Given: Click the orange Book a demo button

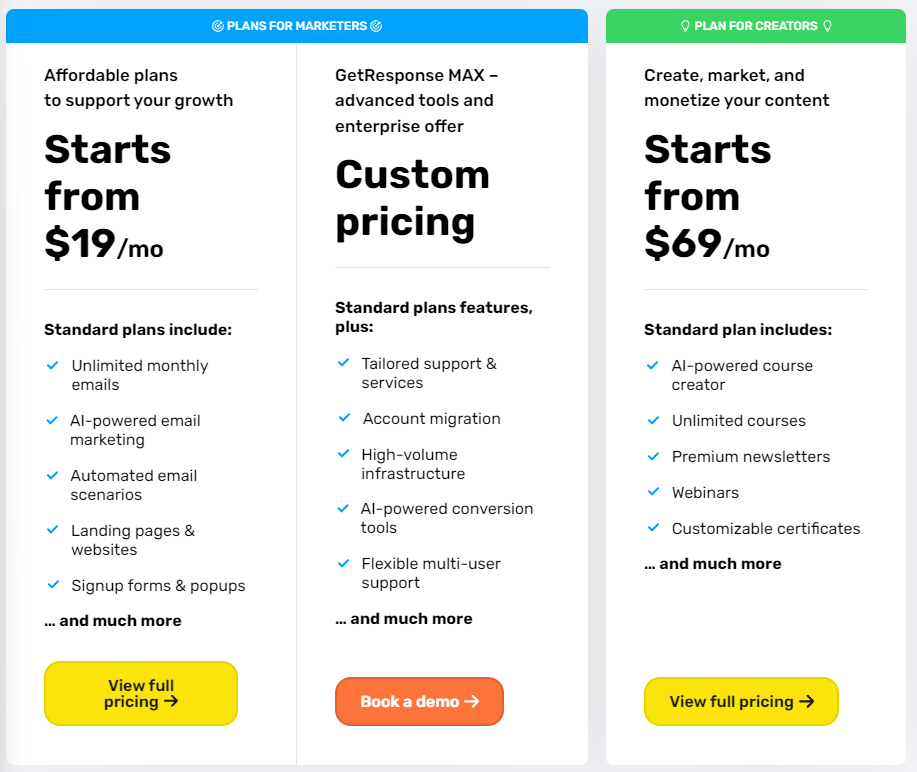Looking at the screenshot, I should pyautogui.click(x=419, y=701).
